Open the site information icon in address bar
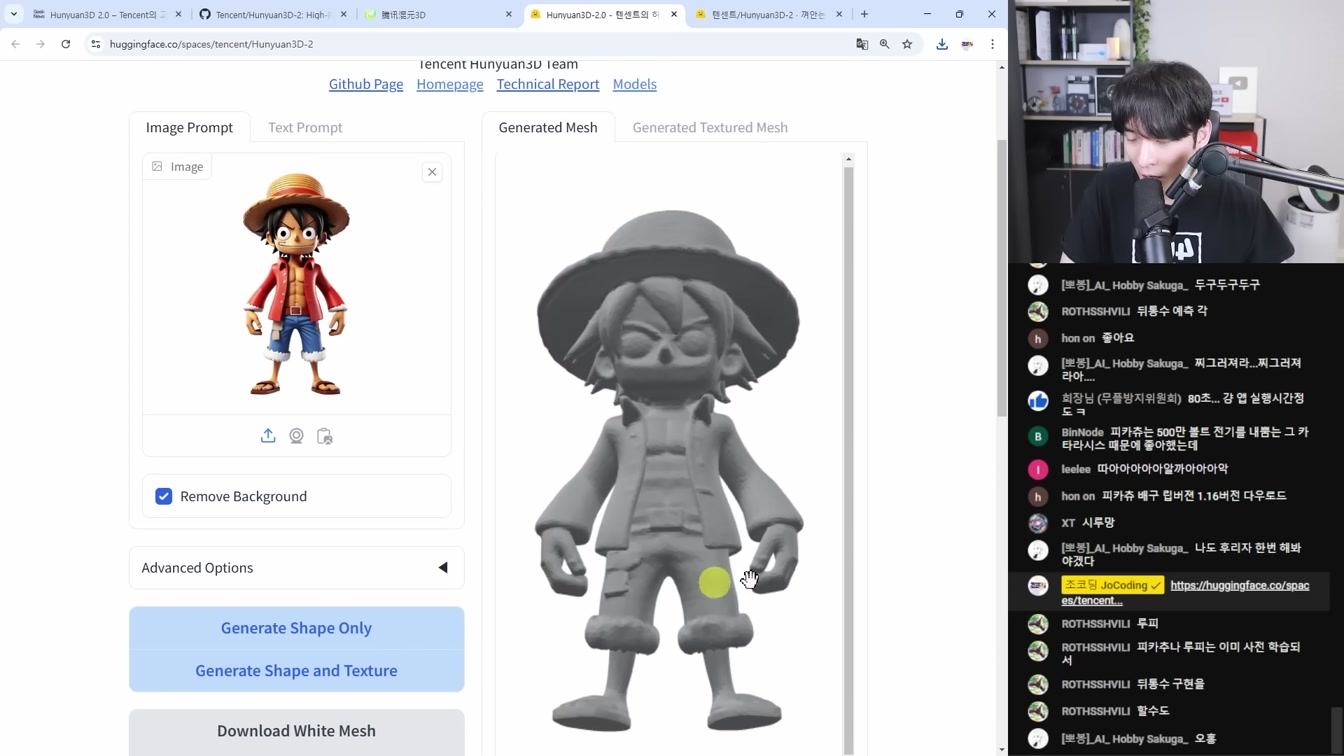 (96, 44)
